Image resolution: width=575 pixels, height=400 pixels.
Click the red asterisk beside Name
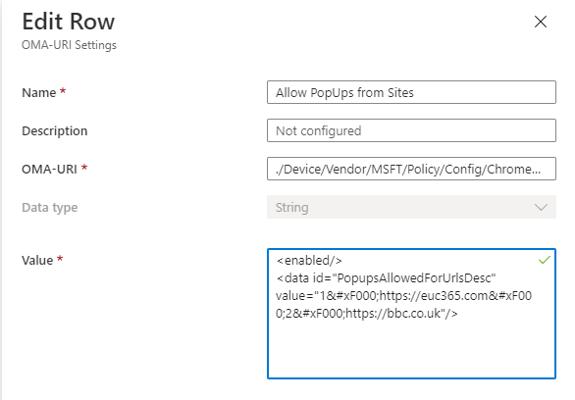click(63, 90)
